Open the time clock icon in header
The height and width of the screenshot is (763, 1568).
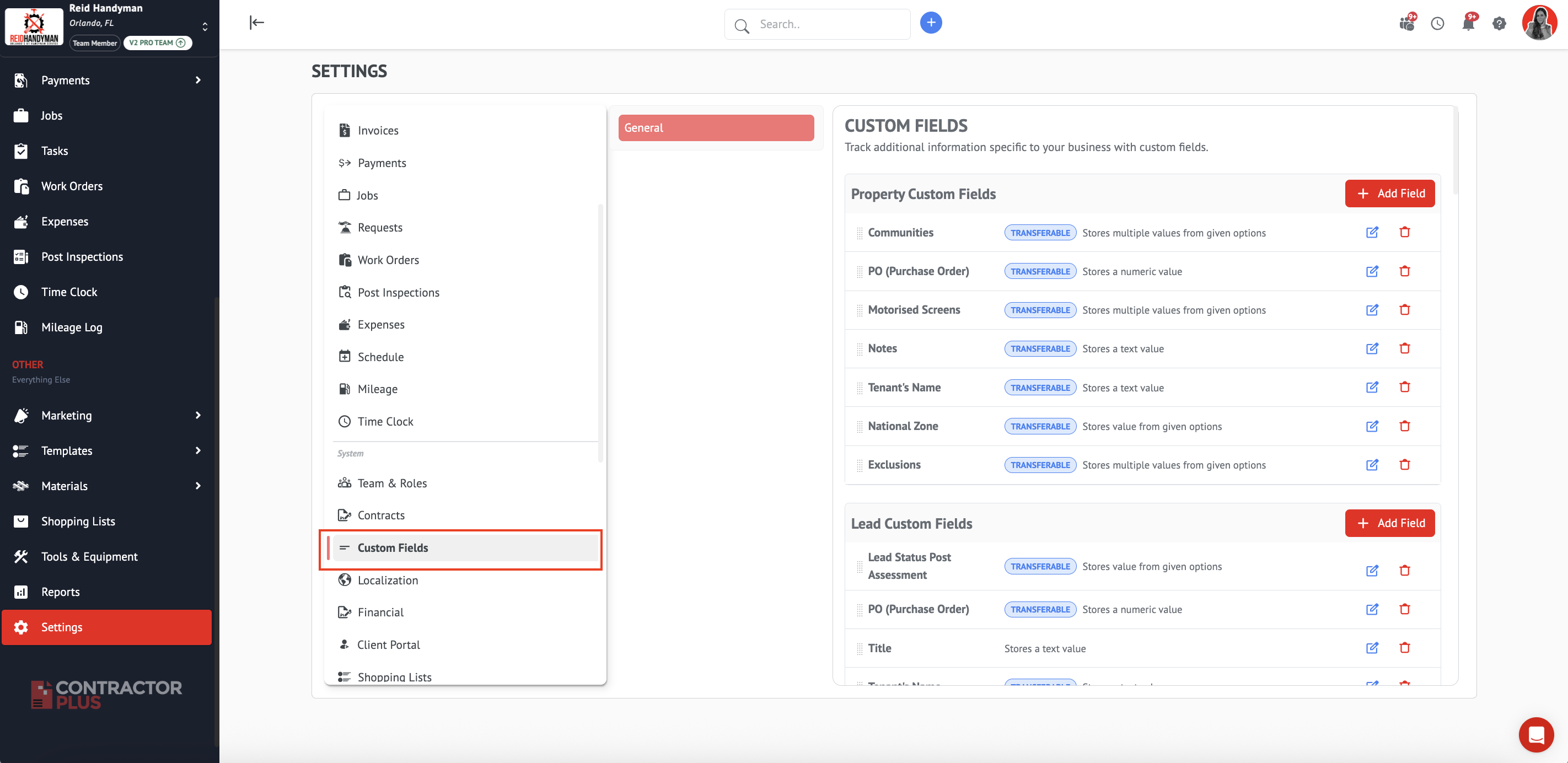coord(1437,24)
